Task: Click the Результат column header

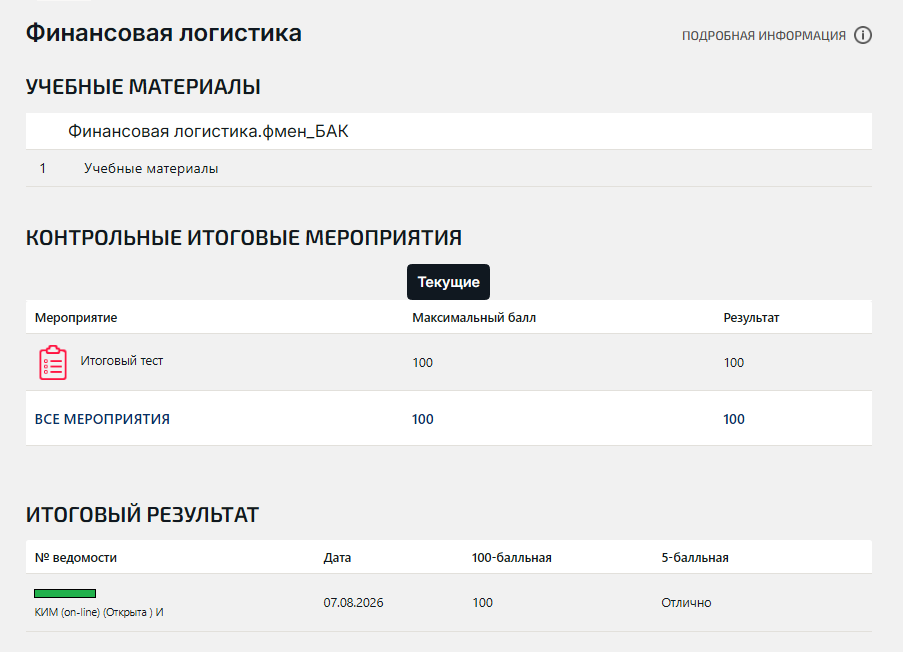Action: pyautogui.click(x=751, y=317)
